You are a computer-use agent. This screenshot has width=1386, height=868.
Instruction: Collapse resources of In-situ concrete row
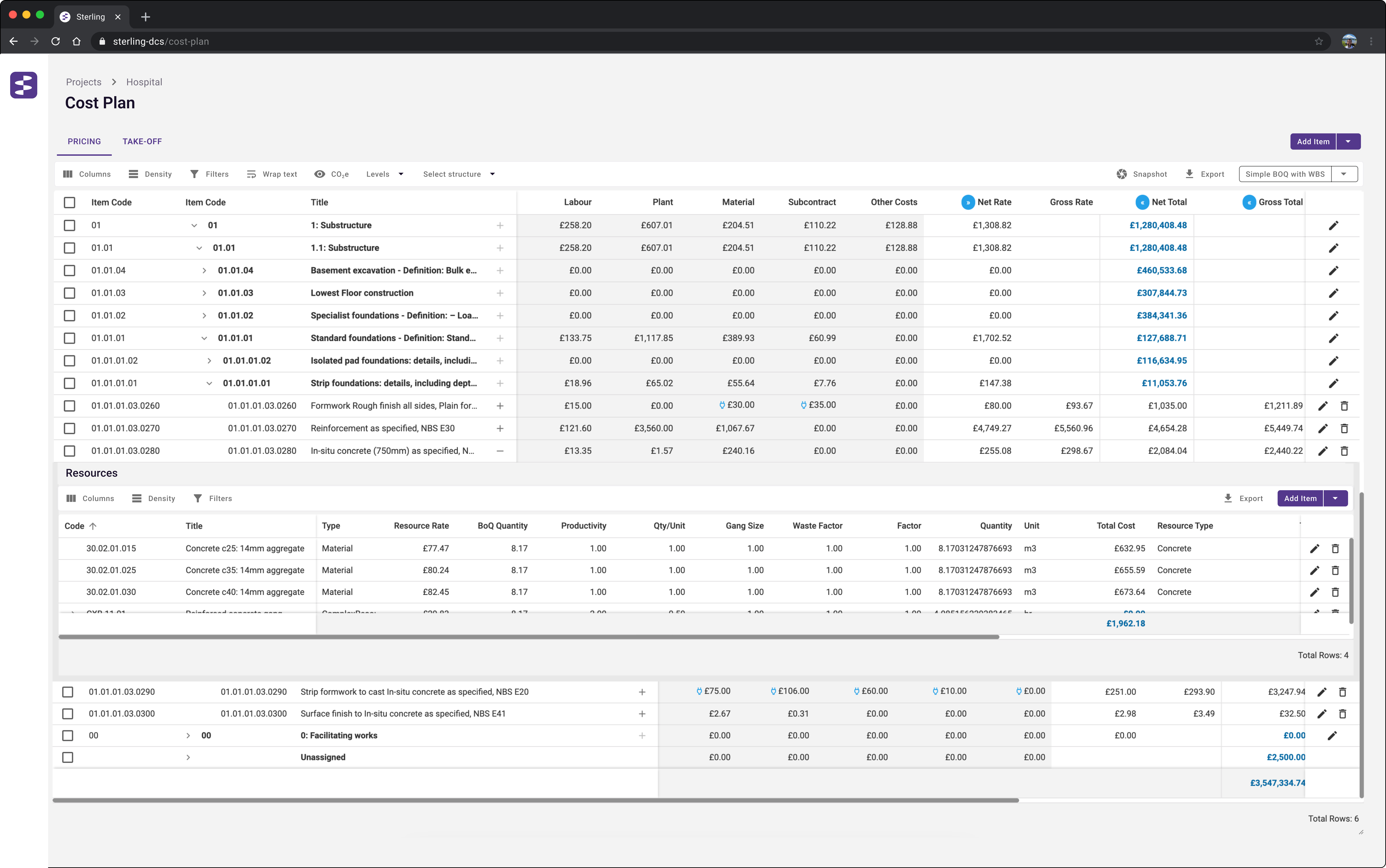pos(500,451)
